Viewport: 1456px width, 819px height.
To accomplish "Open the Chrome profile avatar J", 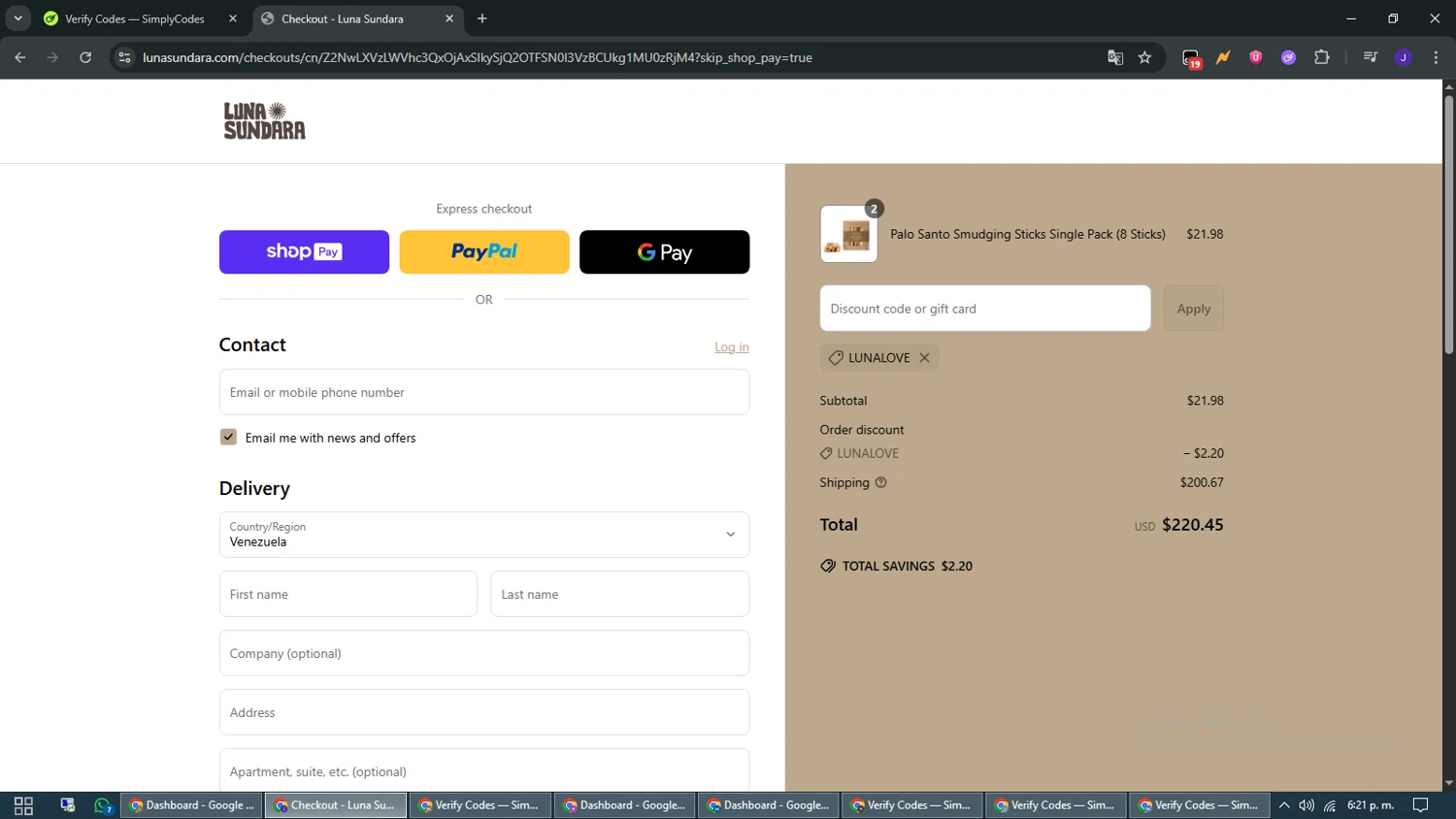I will pos(1403,57).
